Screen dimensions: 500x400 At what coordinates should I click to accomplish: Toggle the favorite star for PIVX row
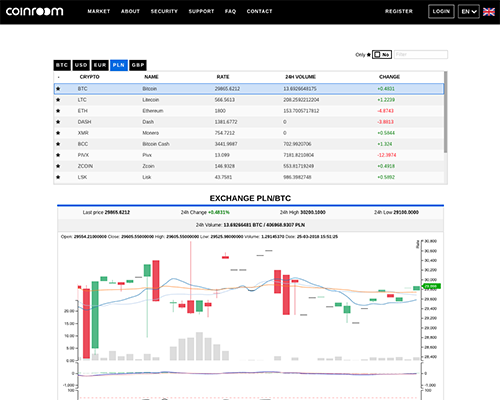coord(58,155)
